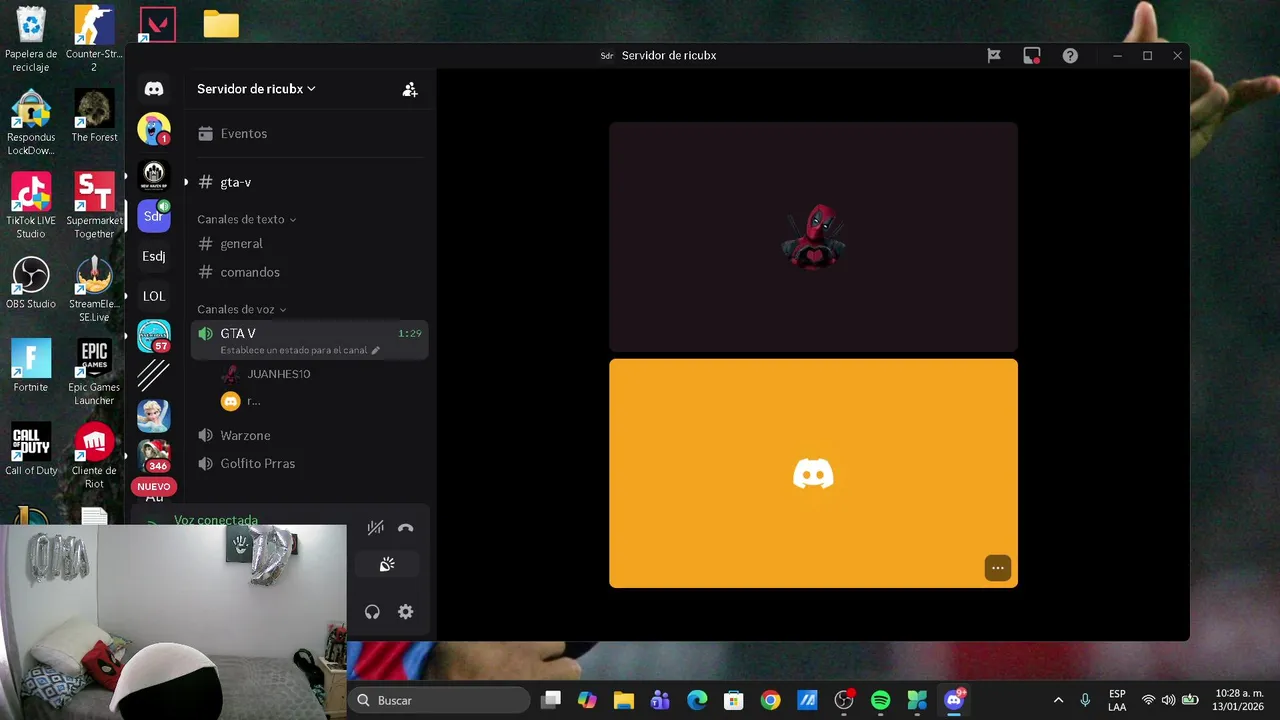Open the server icon with 57 mentions

click(154, 336)
